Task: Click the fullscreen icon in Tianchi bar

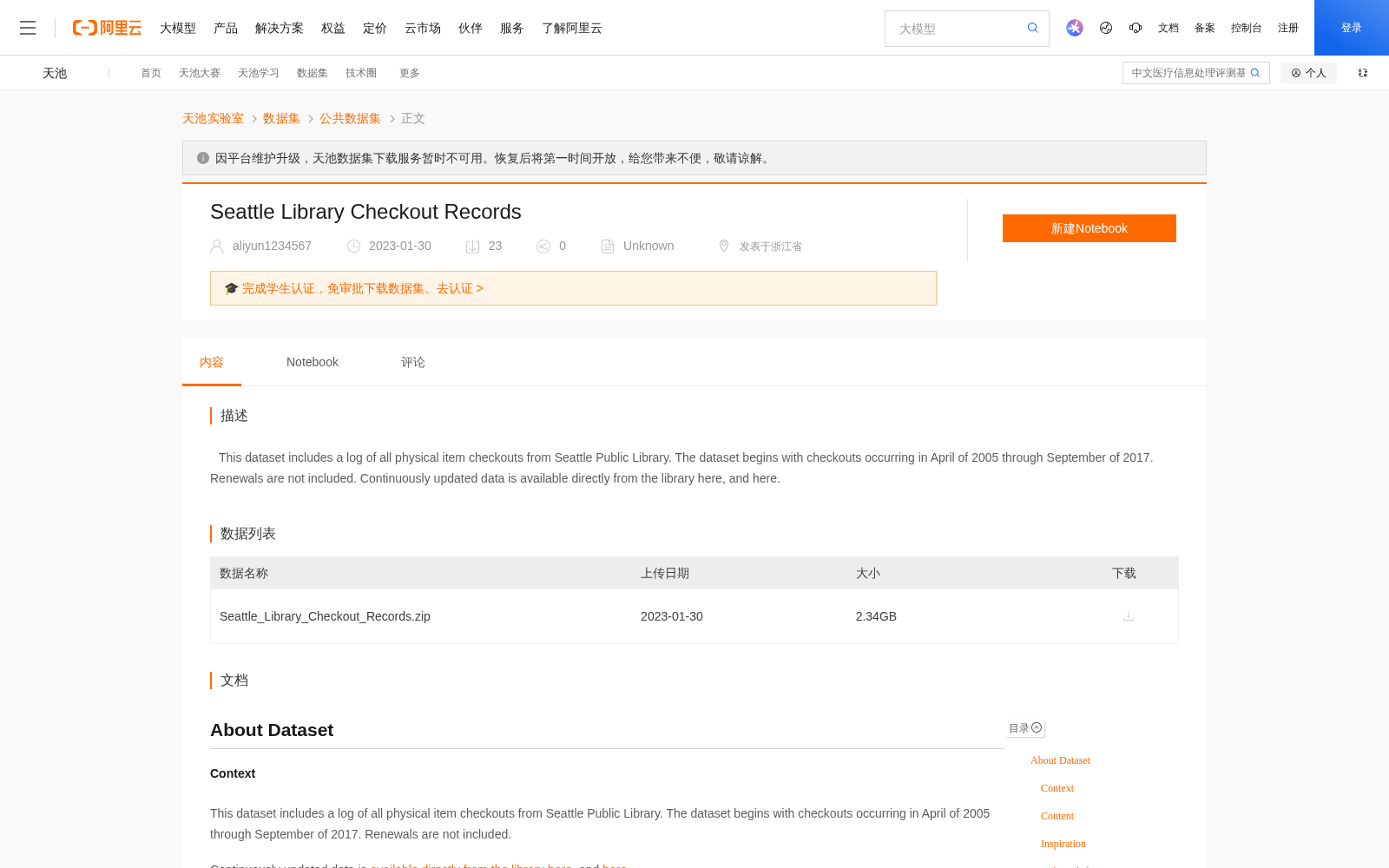Action: pyautogui.click(x=1363, y=73)
